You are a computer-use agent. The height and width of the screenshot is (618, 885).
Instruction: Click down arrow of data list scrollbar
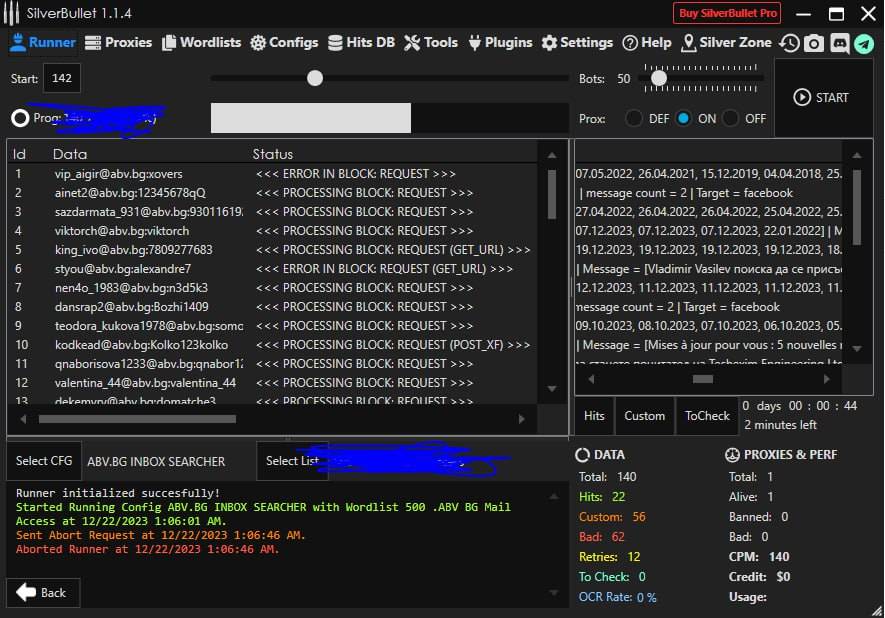pyautogui.click(x=551, y=388)
